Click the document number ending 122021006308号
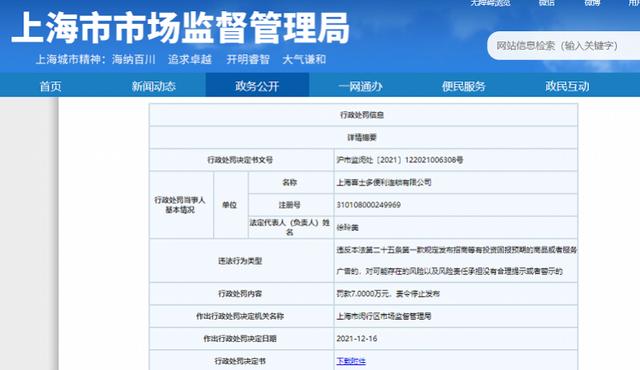 click(400, 160)
